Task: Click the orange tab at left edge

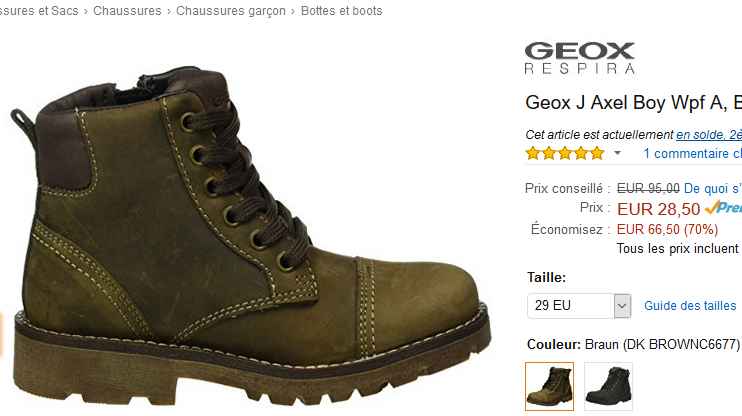Action: tap(1, 335)
